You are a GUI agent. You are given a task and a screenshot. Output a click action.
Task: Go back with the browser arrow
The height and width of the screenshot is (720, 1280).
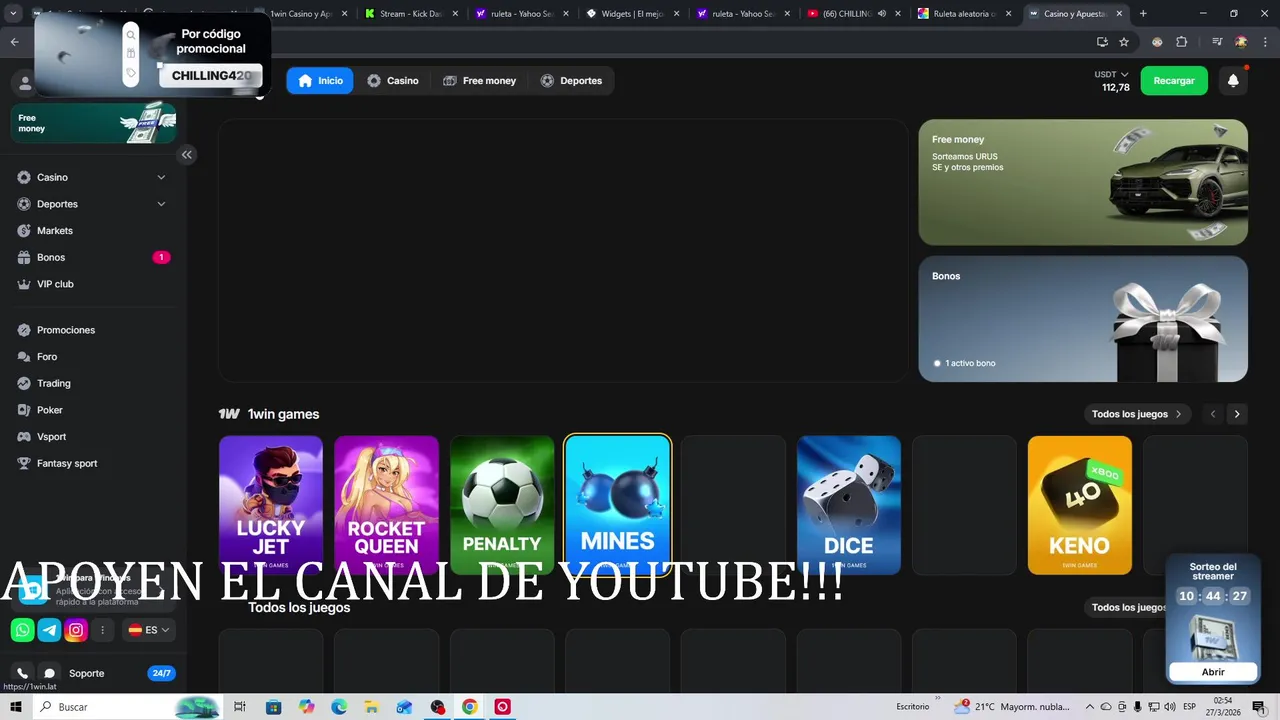[14, 42]
